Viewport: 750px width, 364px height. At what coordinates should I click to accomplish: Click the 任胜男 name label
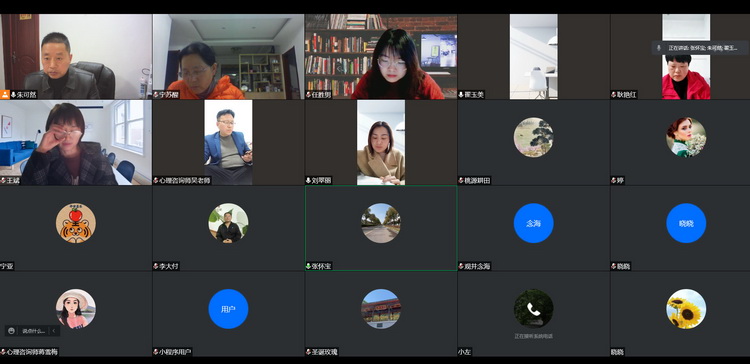[x=321, y=95]
